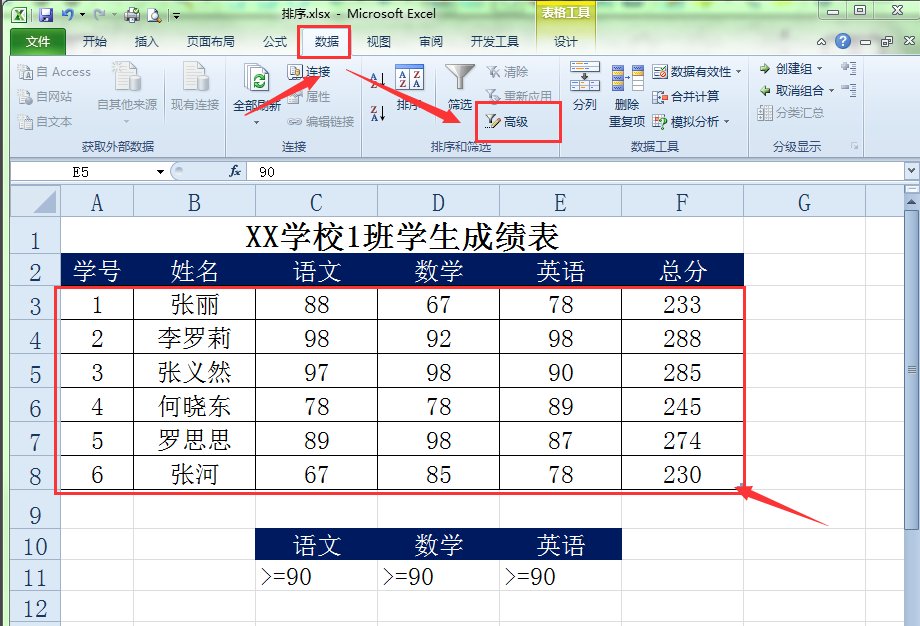Click the formula bar showing 90
Viewport: 920px width, 626px height.
click(x=576, y=172)
